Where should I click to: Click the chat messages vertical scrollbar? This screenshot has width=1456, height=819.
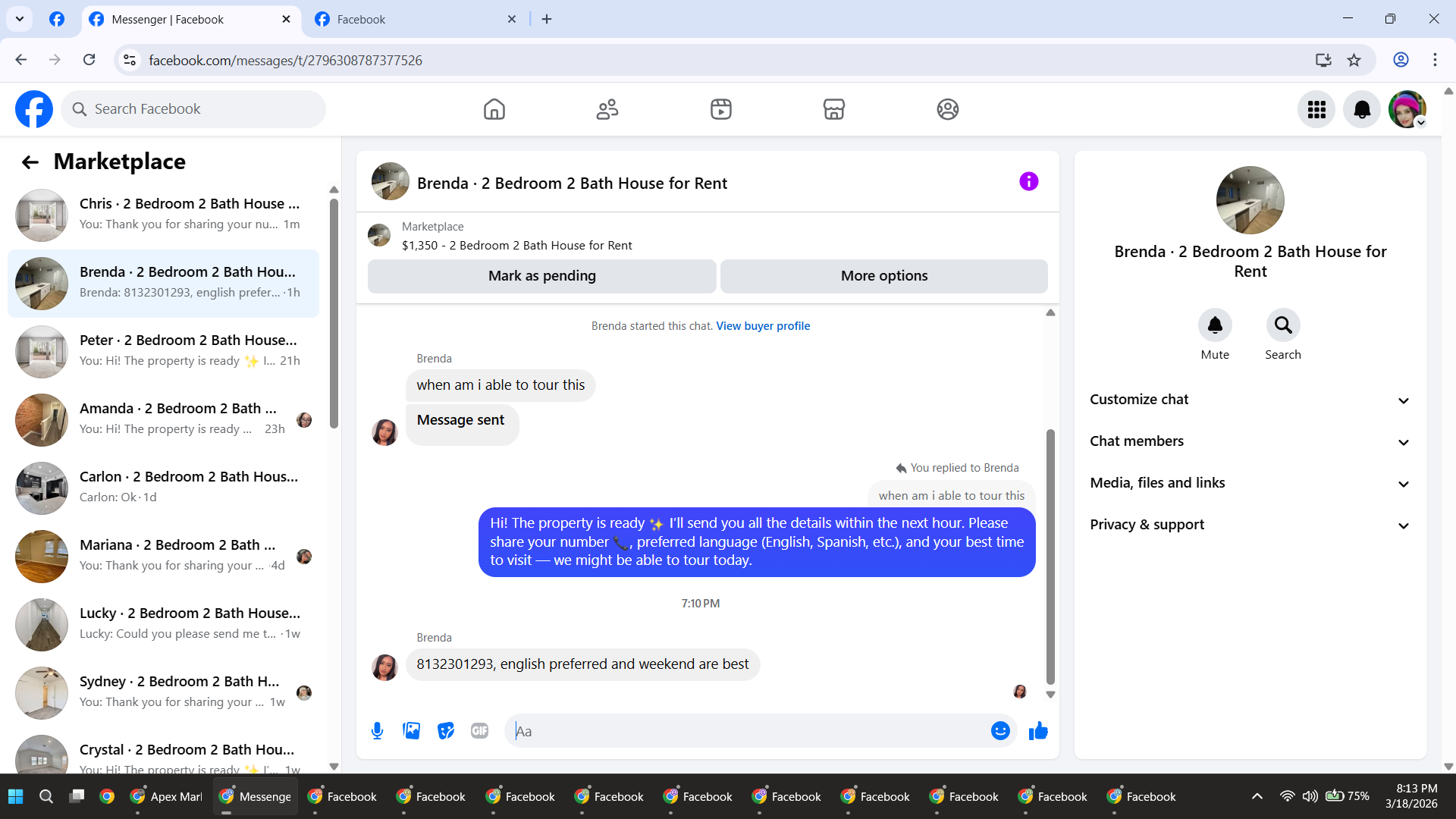click(x=1050, y=557)
